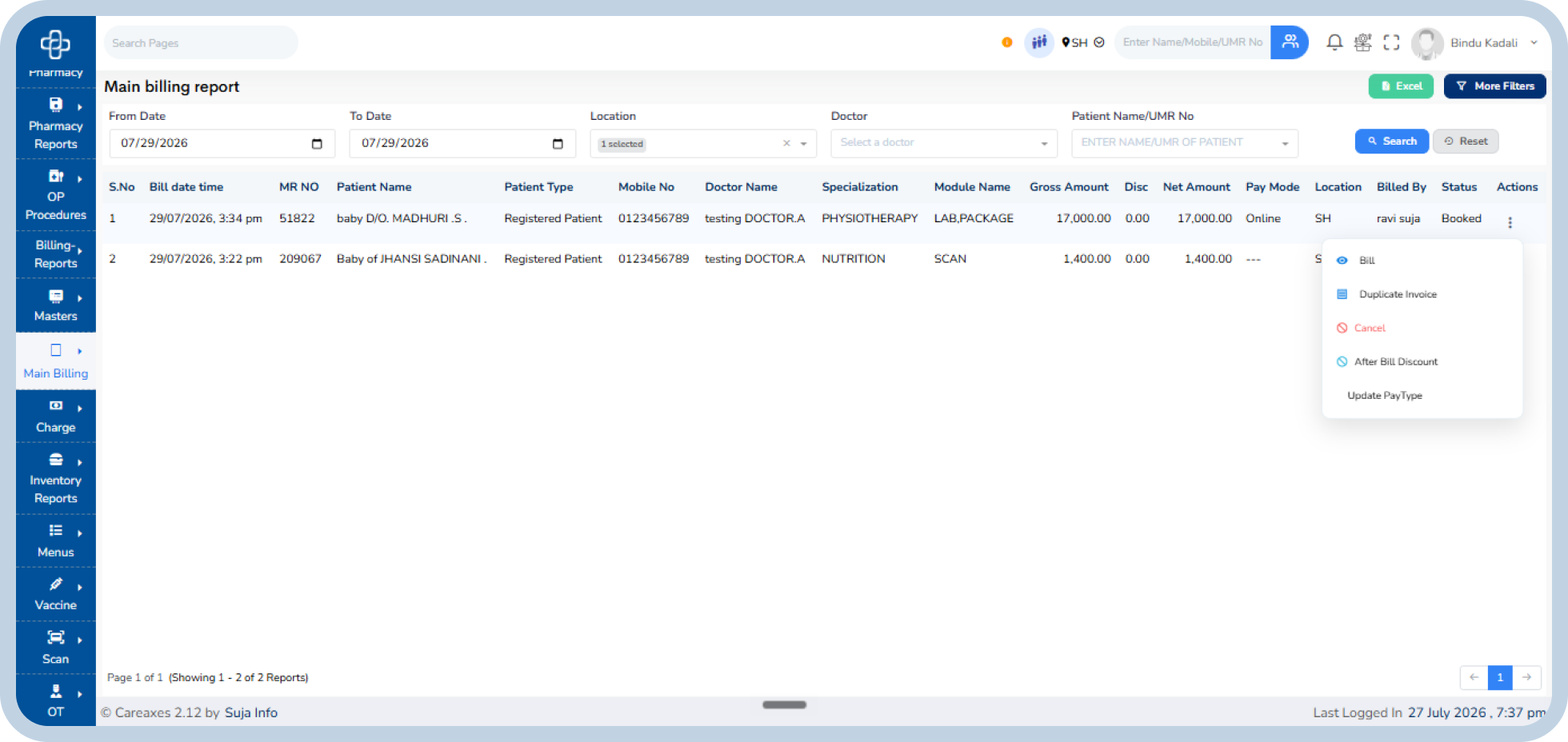Image resolution: width=1568 pixels, height=742 pixels.
Task: Select Duplicate Invoice menu entry
Action: click(x=1398, y=294)
